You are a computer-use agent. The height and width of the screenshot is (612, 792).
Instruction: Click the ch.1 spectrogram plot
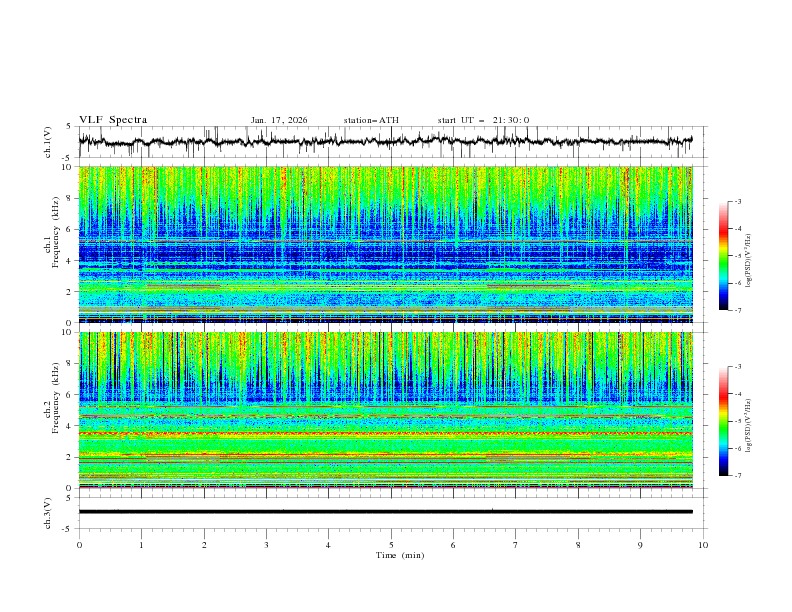tap(385, 244)
